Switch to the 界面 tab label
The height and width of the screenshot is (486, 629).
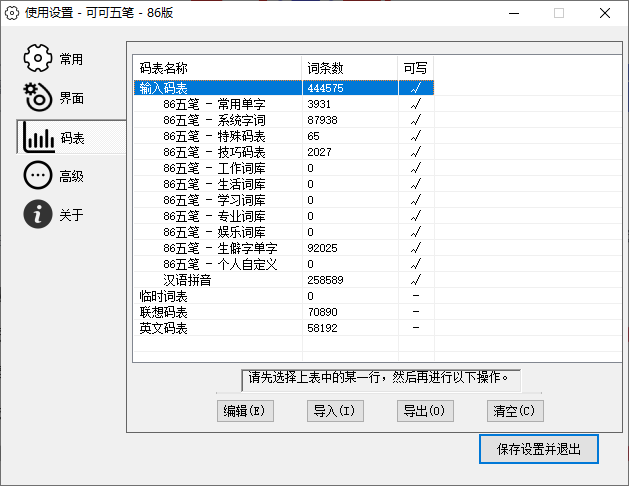coord(71,98)
